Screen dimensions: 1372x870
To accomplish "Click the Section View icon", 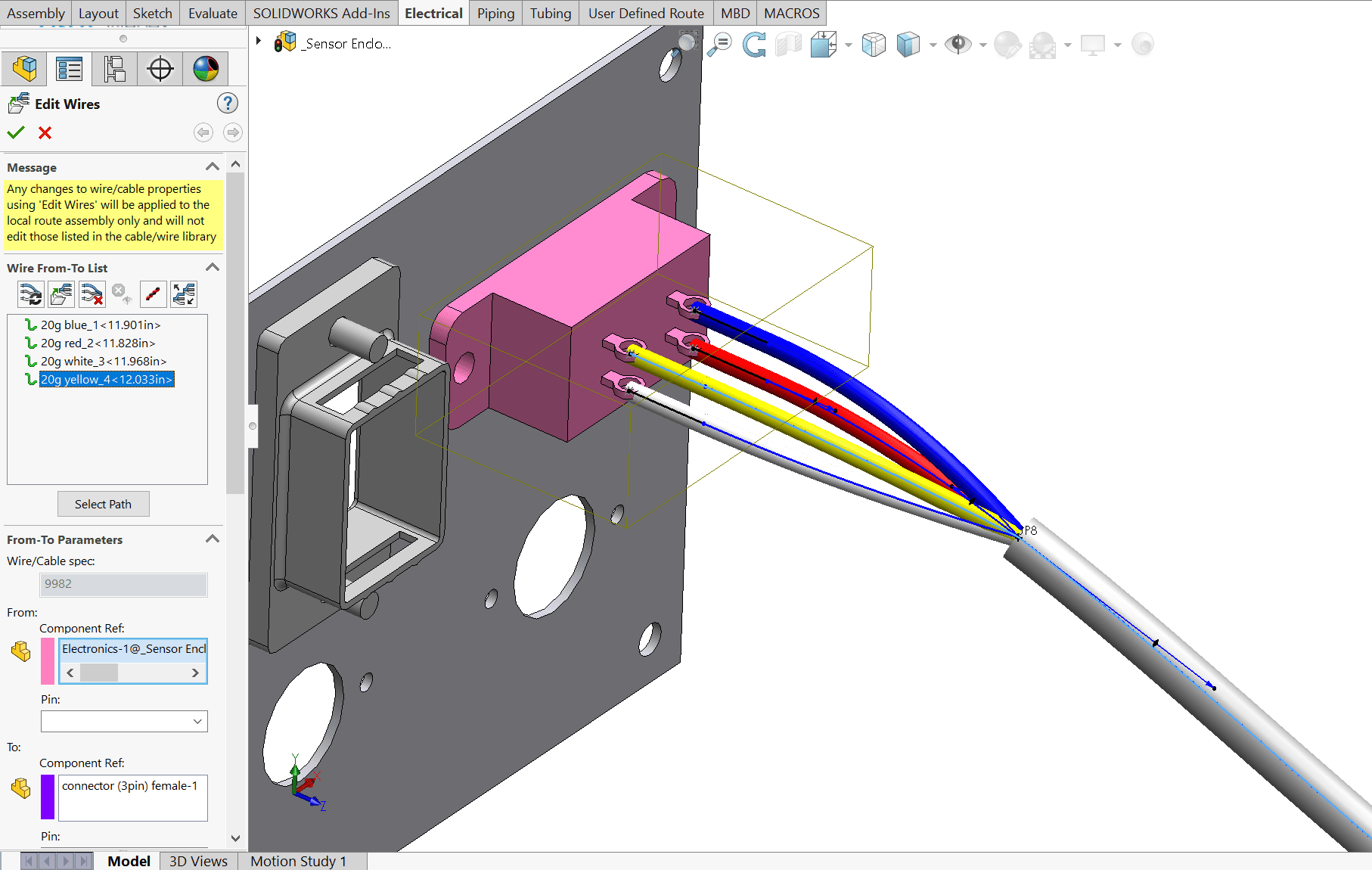I will (788, 45).
